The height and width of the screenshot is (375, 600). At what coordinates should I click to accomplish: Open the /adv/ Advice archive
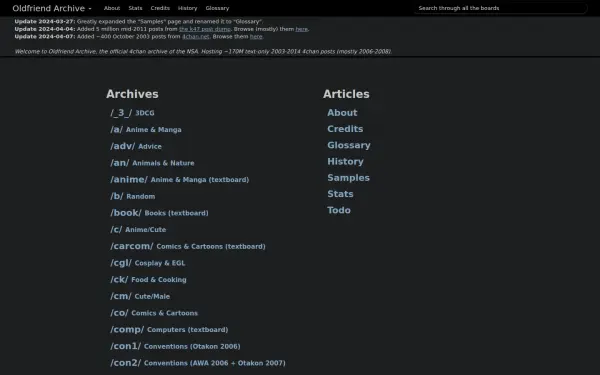pos(136,146)
